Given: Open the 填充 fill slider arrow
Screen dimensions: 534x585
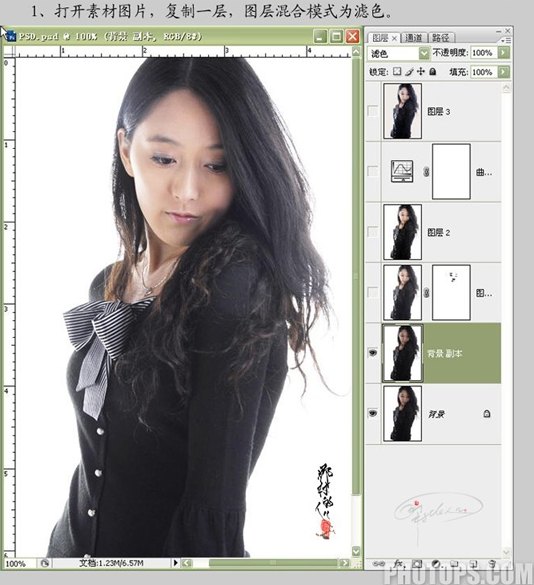Looking at the screenshot, I should [504, 72].
